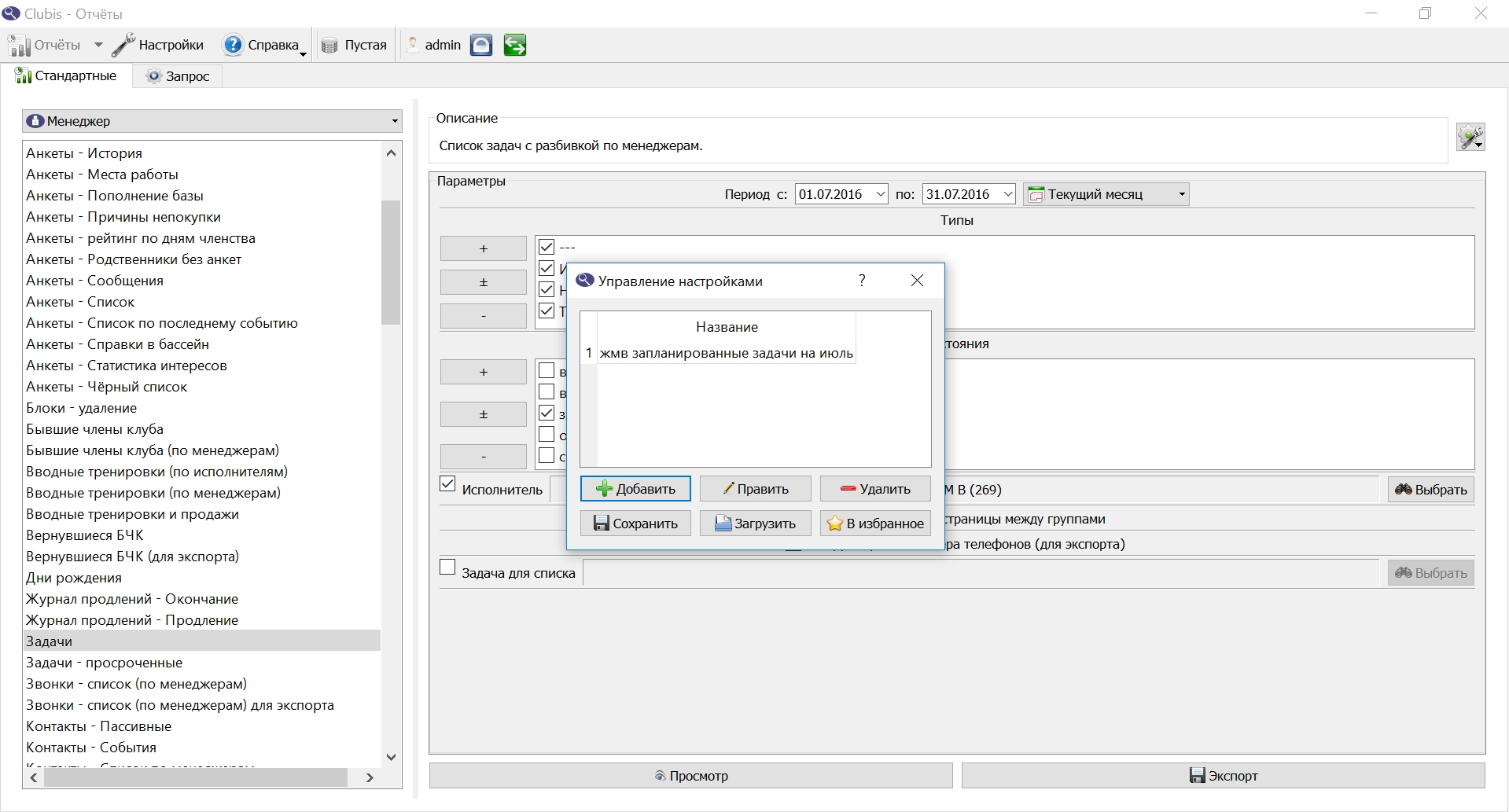Click Добавить with the green plus icon

(635, 489)
